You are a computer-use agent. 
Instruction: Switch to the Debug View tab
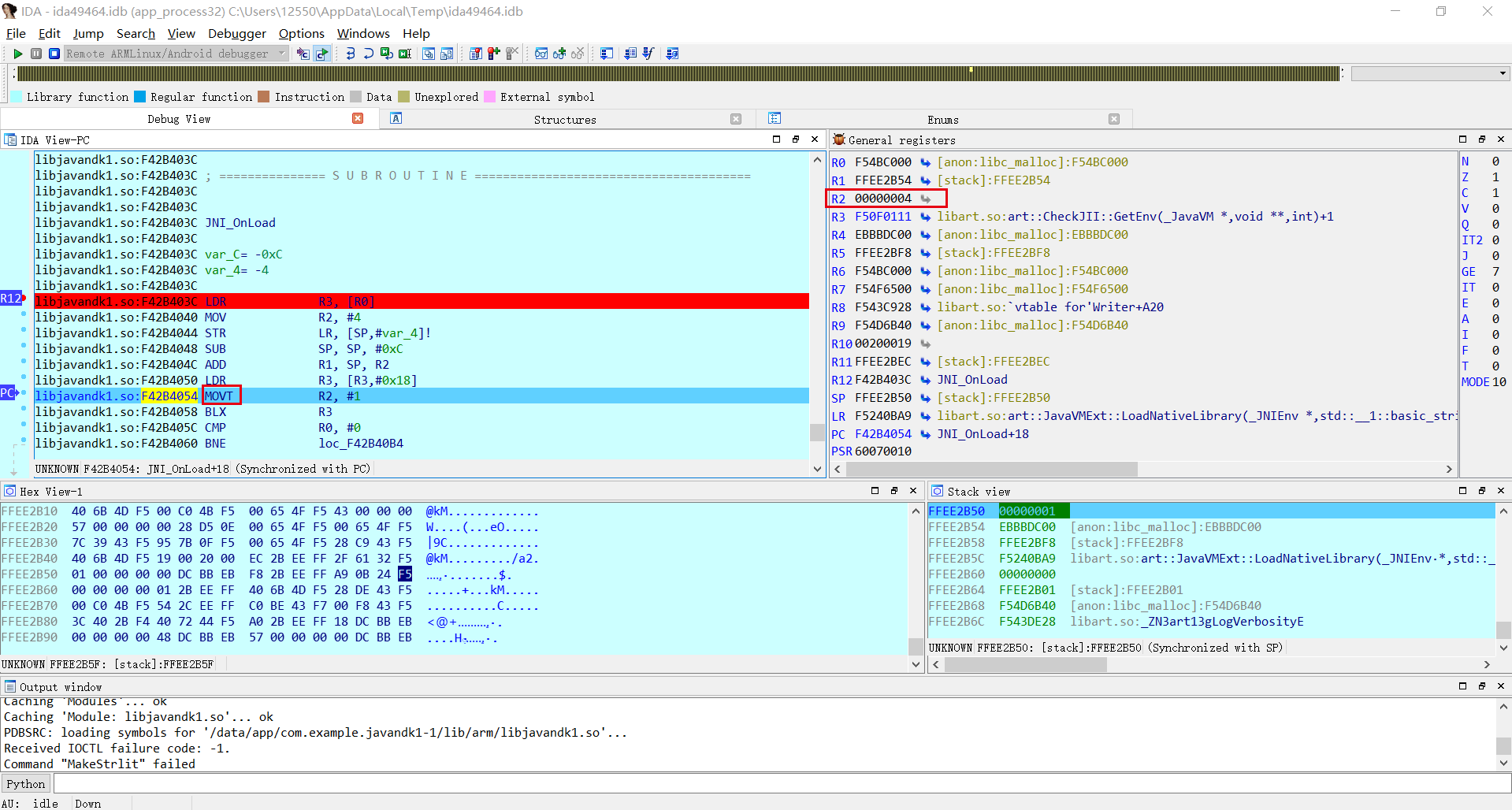[179, 119]
